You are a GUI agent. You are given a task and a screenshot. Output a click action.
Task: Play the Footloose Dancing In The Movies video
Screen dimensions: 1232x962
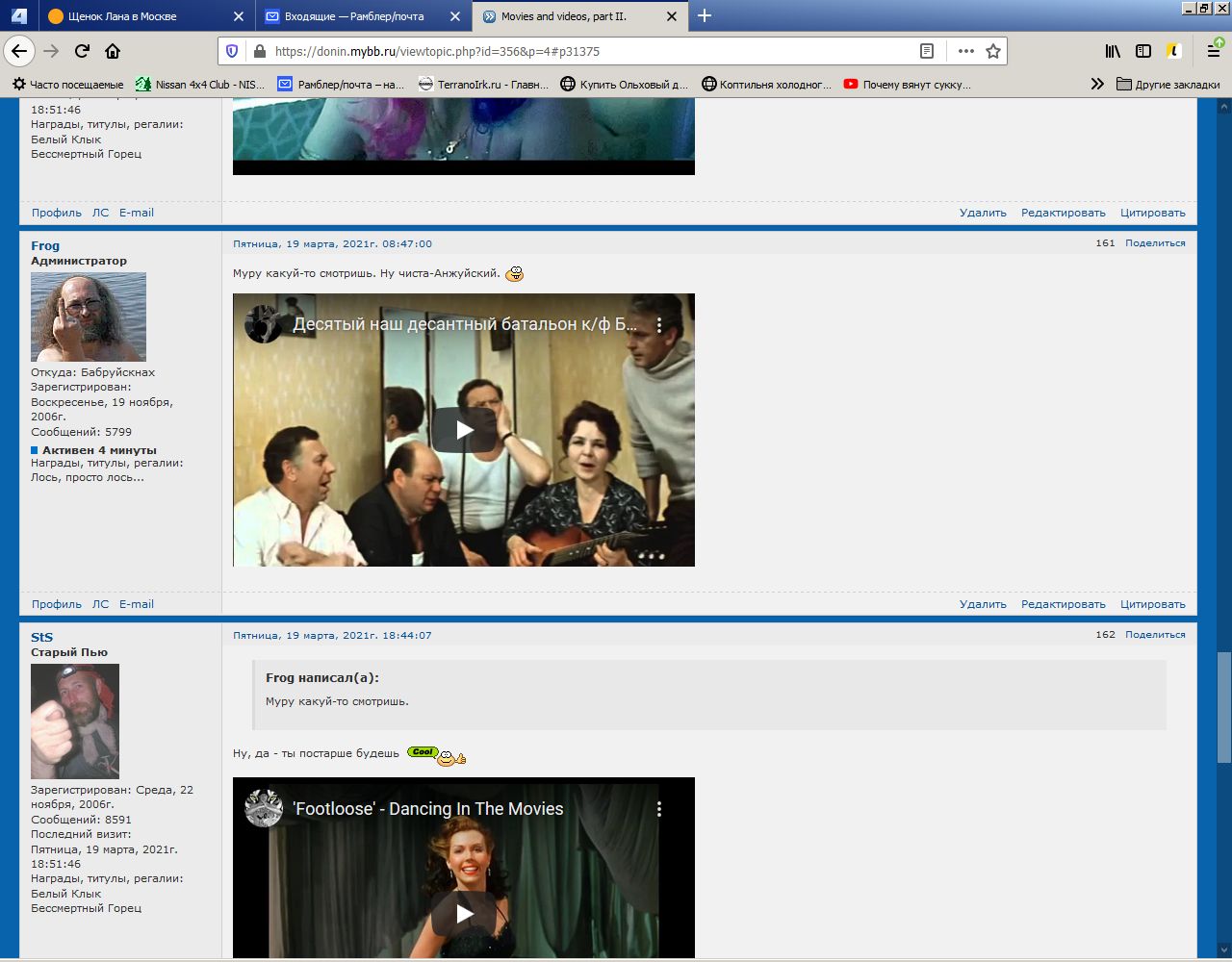pyautogui.click(x=464, y=914)
